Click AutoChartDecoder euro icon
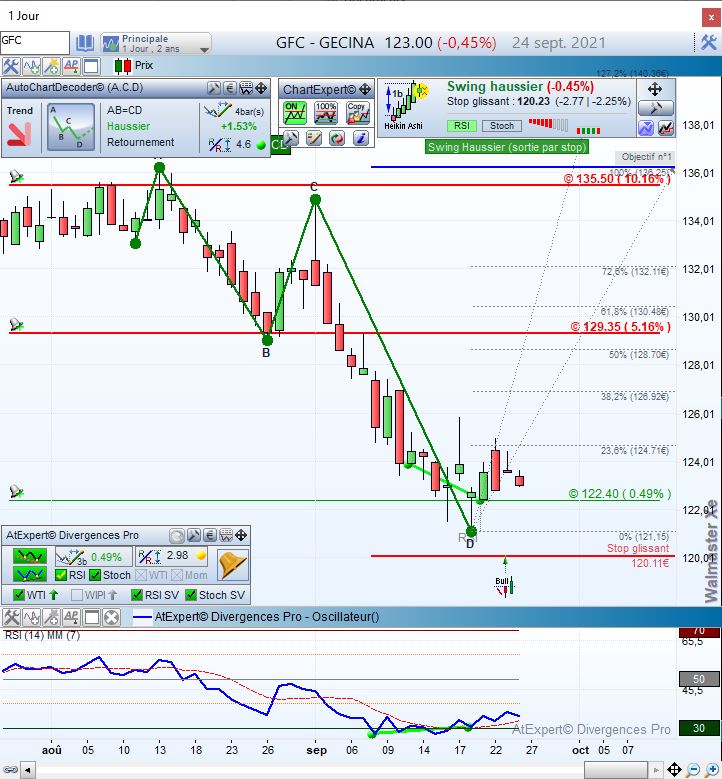 click(x=230, y=88)
